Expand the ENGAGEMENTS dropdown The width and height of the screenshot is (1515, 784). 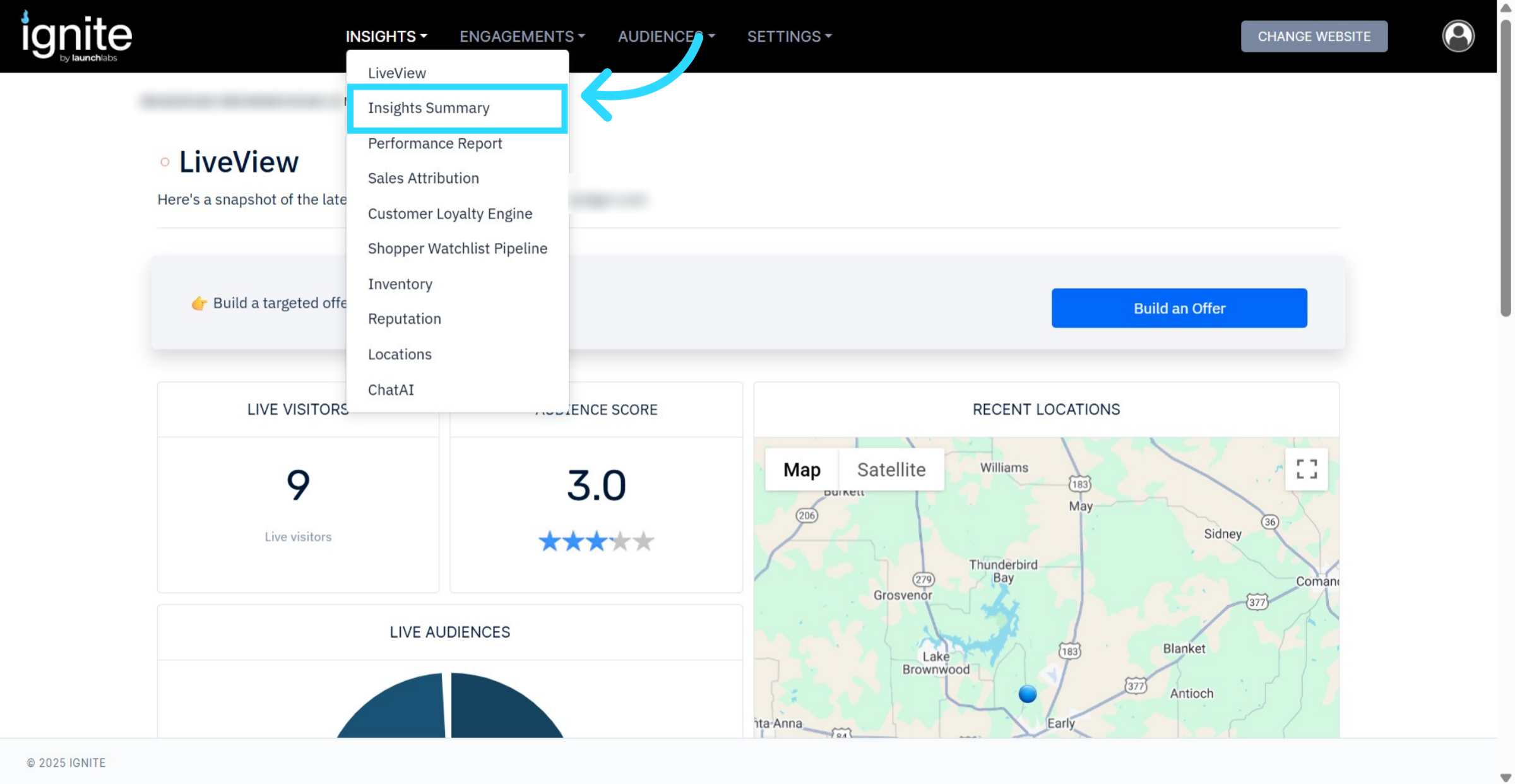[x=521, y=37]
